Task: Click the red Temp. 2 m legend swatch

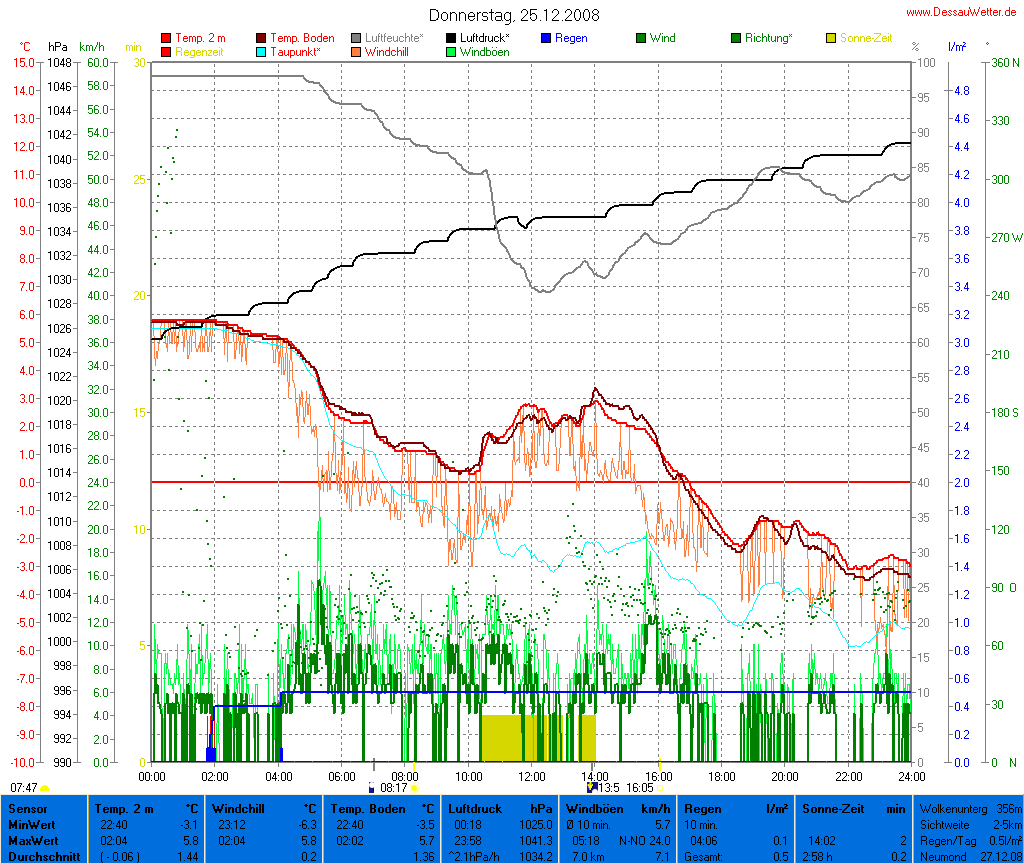Action: [x=166, y=39]
